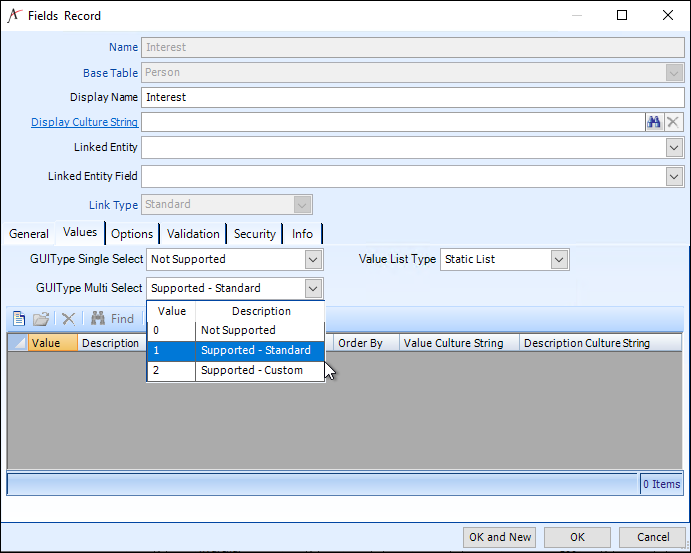Click the New record icon in grid toolbar

pos(19,318)
